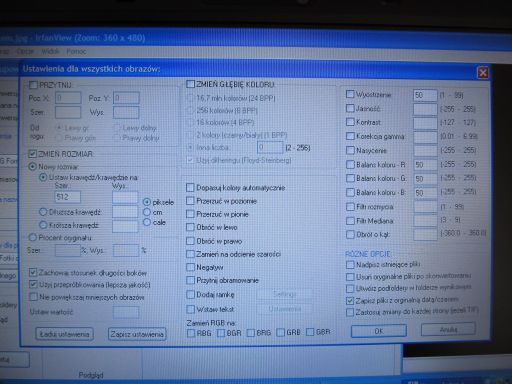Viewport: 512px width, 384px height.
Task: Enable Obróć w lewo checkbox
Action: pos(190,227)
